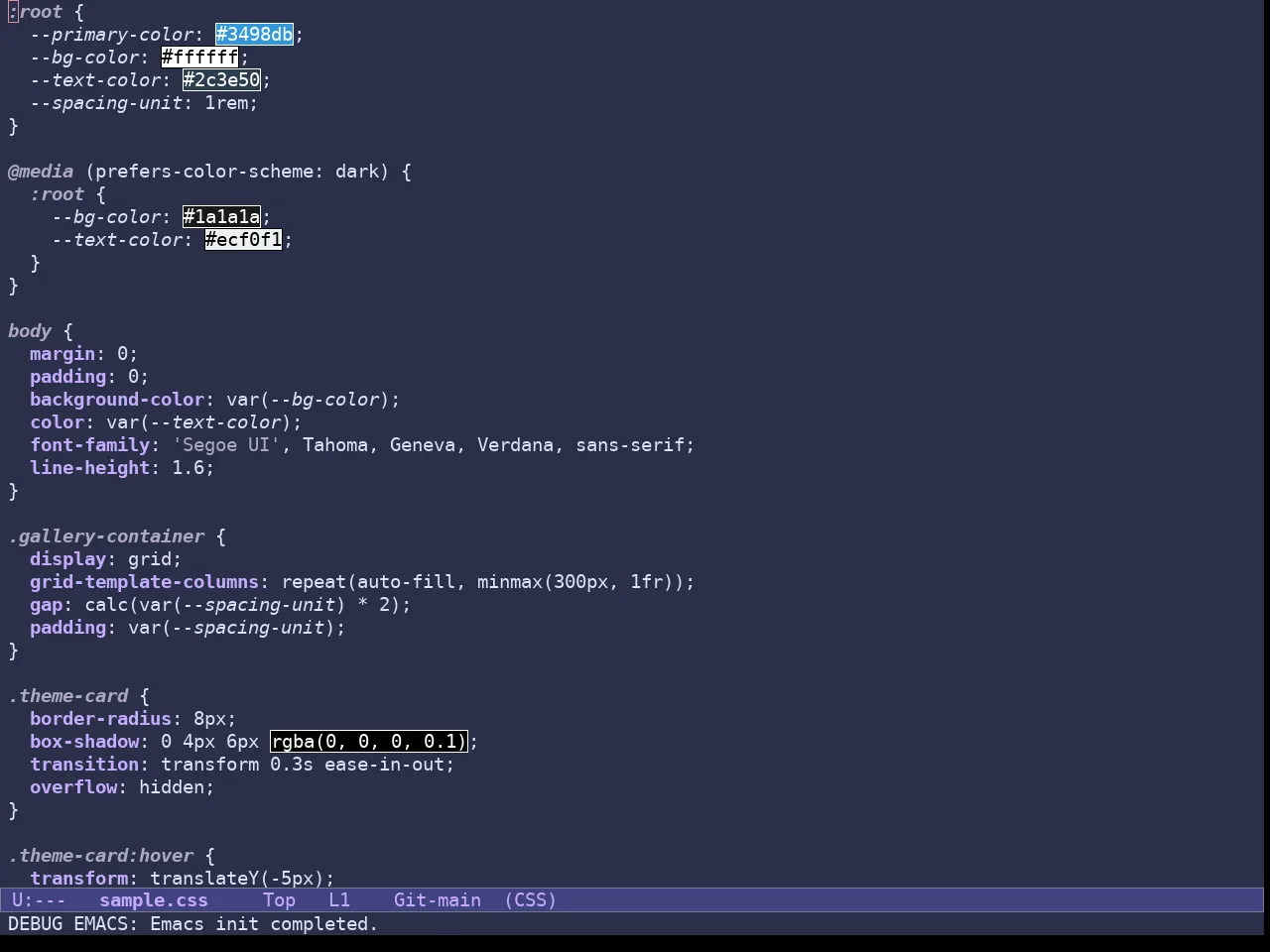Click the background-color property
Viewport: 1270px width, 952px height.
click(x=117, y=400)
